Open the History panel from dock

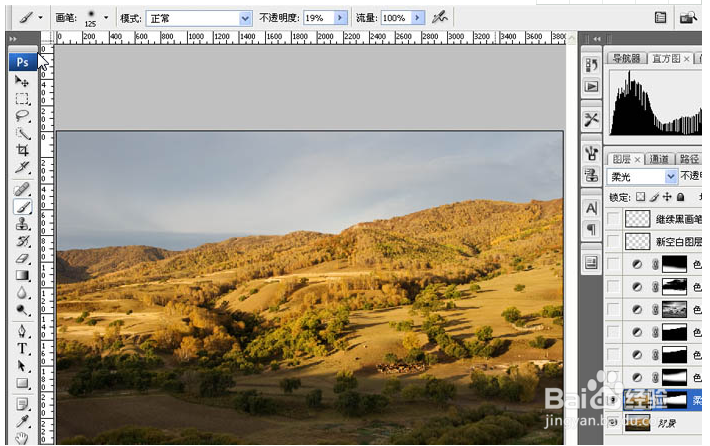pos(591,65)
